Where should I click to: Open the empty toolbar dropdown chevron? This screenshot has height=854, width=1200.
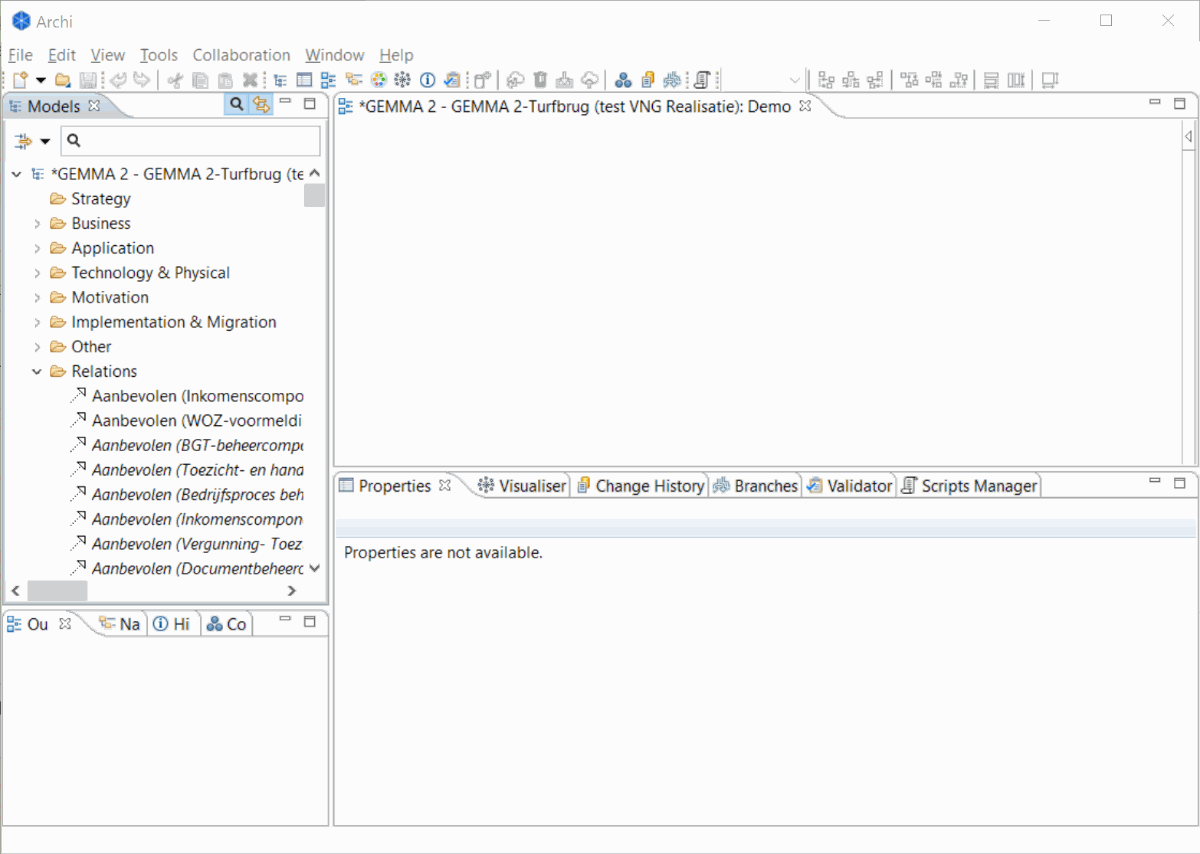point(795,80)
